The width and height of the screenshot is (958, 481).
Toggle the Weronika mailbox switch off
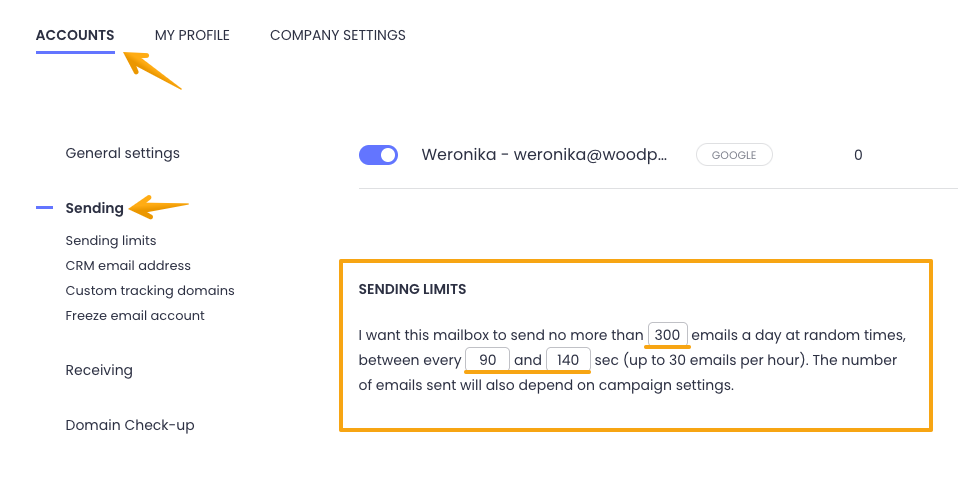pyautogui.click(x=378, y=155)
